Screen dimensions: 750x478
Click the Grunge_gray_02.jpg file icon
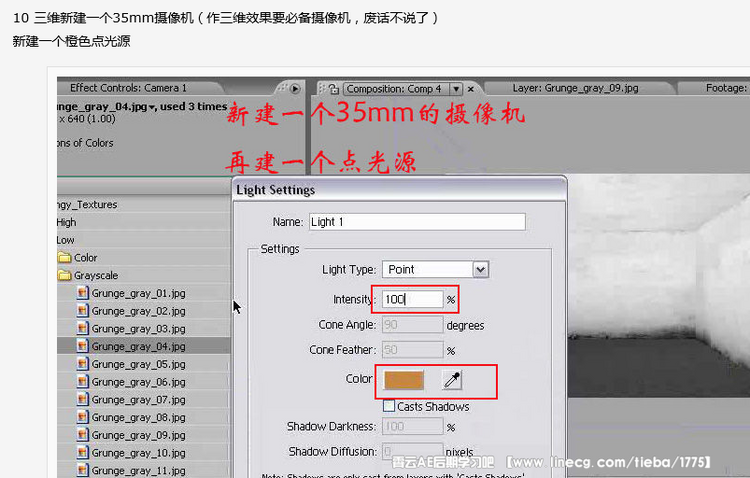[83, 311]
